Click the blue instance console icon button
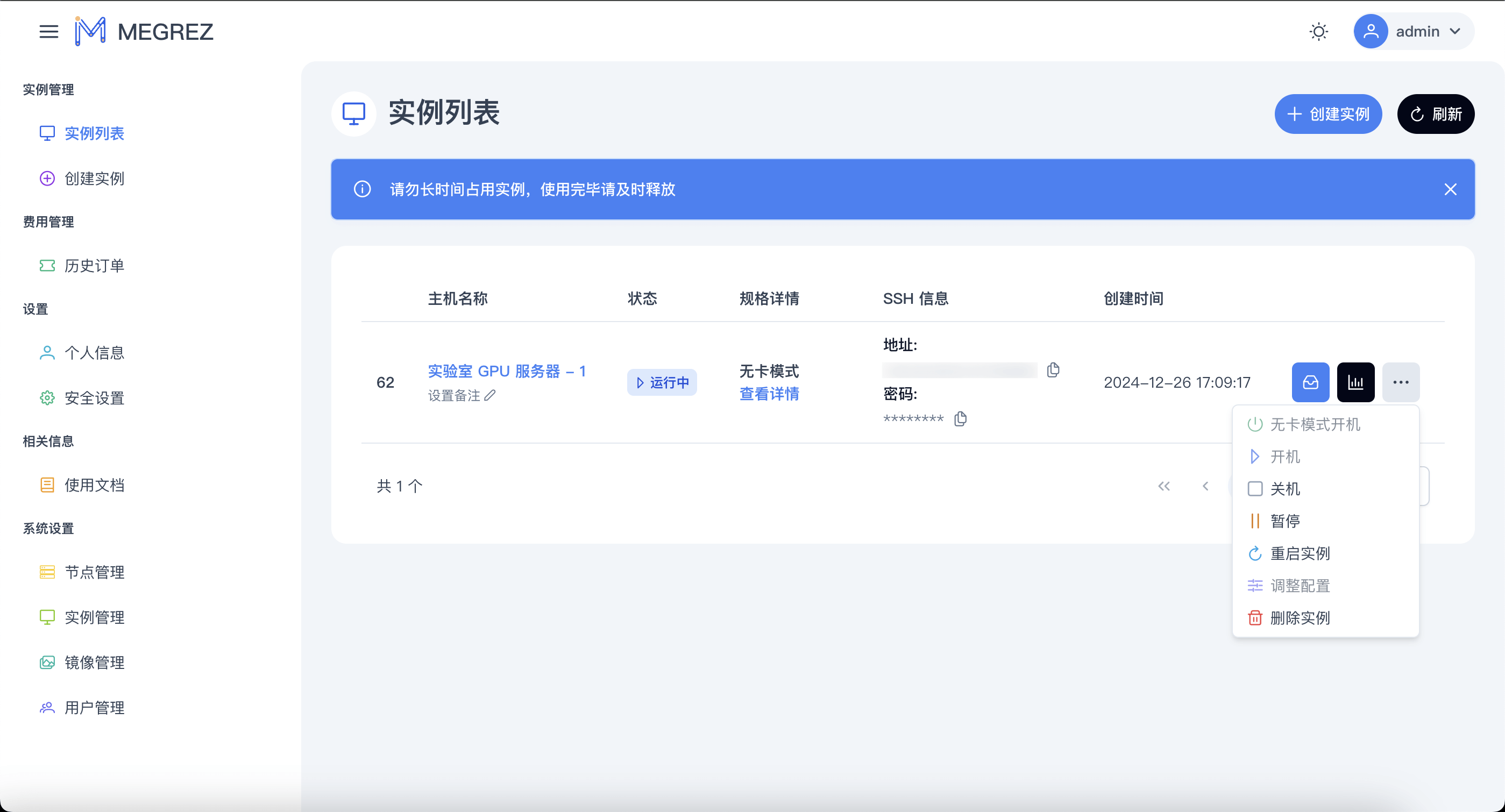1505x812 pixels. (x=1310, y=382)
